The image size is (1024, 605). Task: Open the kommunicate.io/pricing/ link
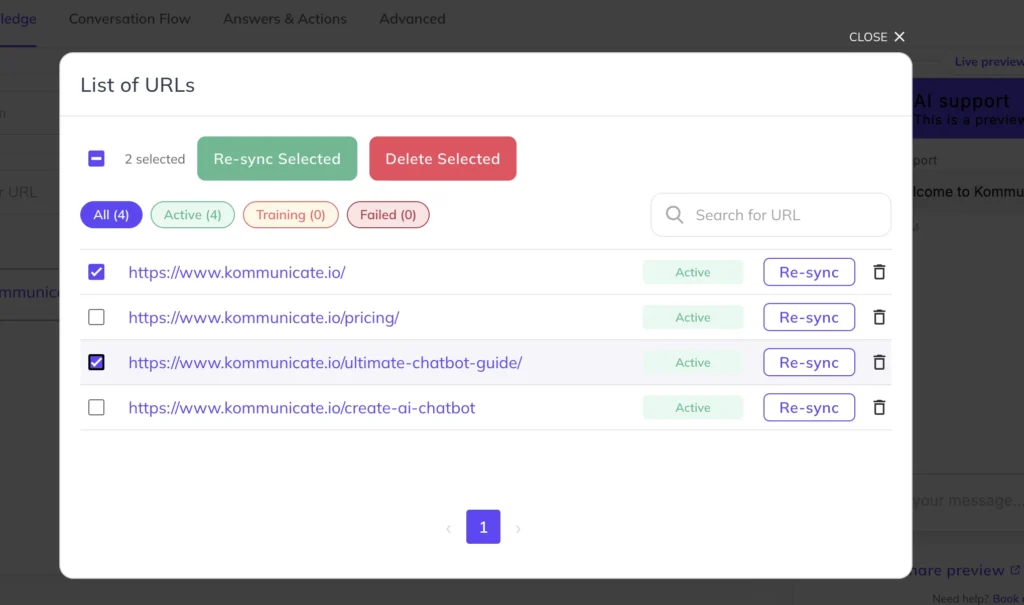coord(264,317)
